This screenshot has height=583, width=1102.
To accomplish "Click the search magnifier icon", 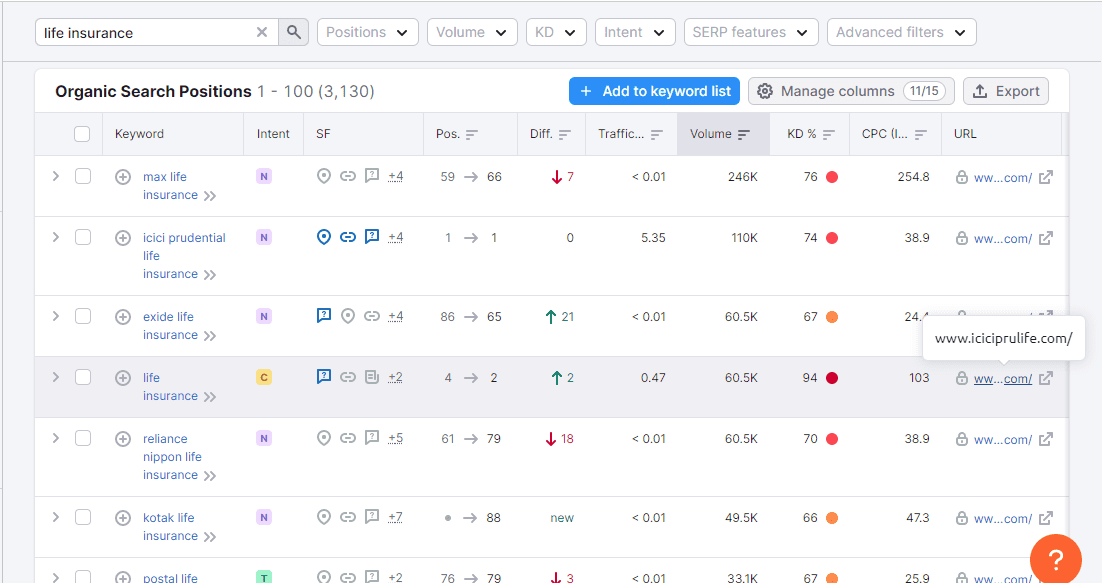I will (x=294, y=32).
